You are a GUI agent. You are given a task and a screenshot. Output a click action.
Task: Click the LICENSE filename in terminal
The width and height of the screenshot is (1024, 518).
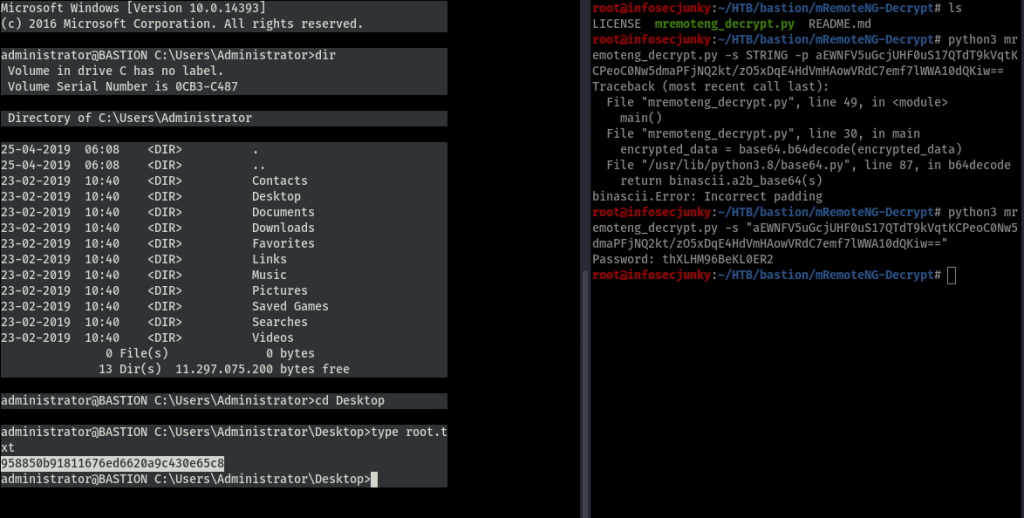pyautogui.click(x=616, y=24)
